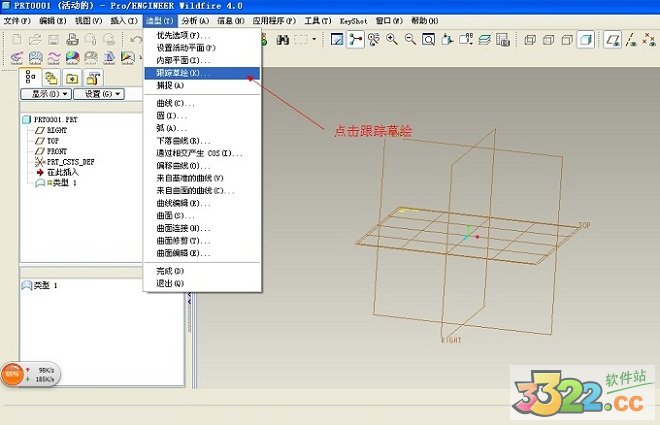Click the Zoom Out magnifier
The image size is (660, 425).
tap(410, 40)
